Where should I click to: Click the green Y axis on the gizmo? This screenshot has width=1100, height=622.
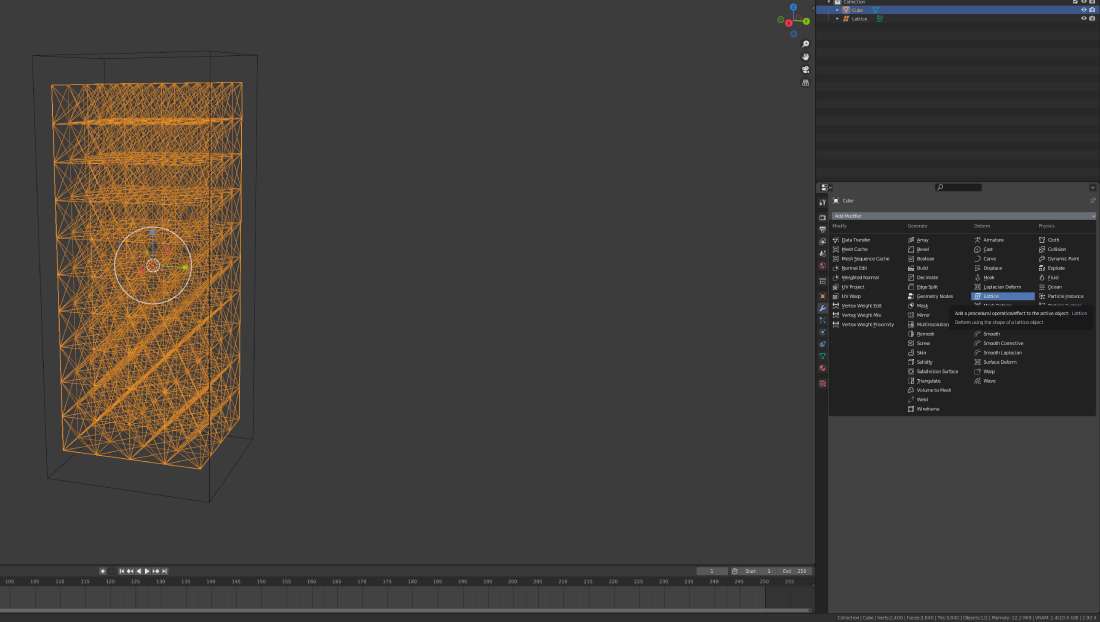(x=806, y=21)
